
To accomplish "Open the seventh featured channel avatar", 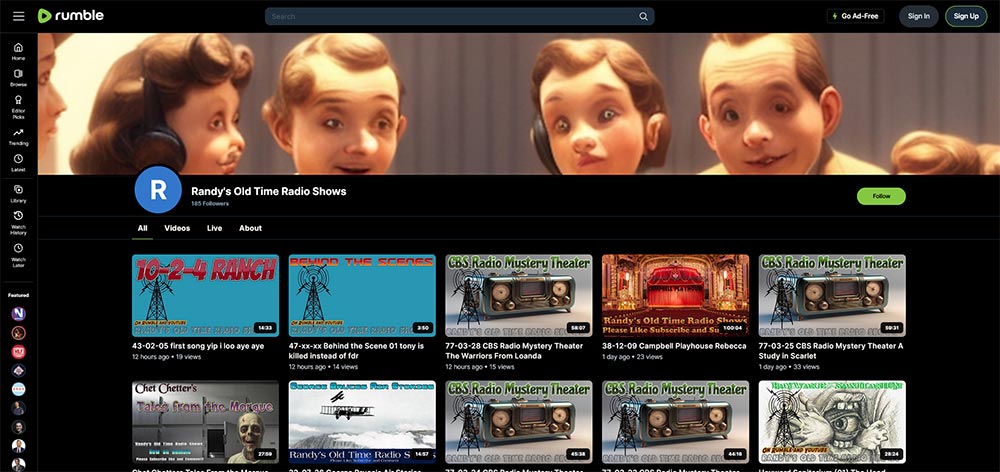I will pyautogui.click(x=18, y=427).
